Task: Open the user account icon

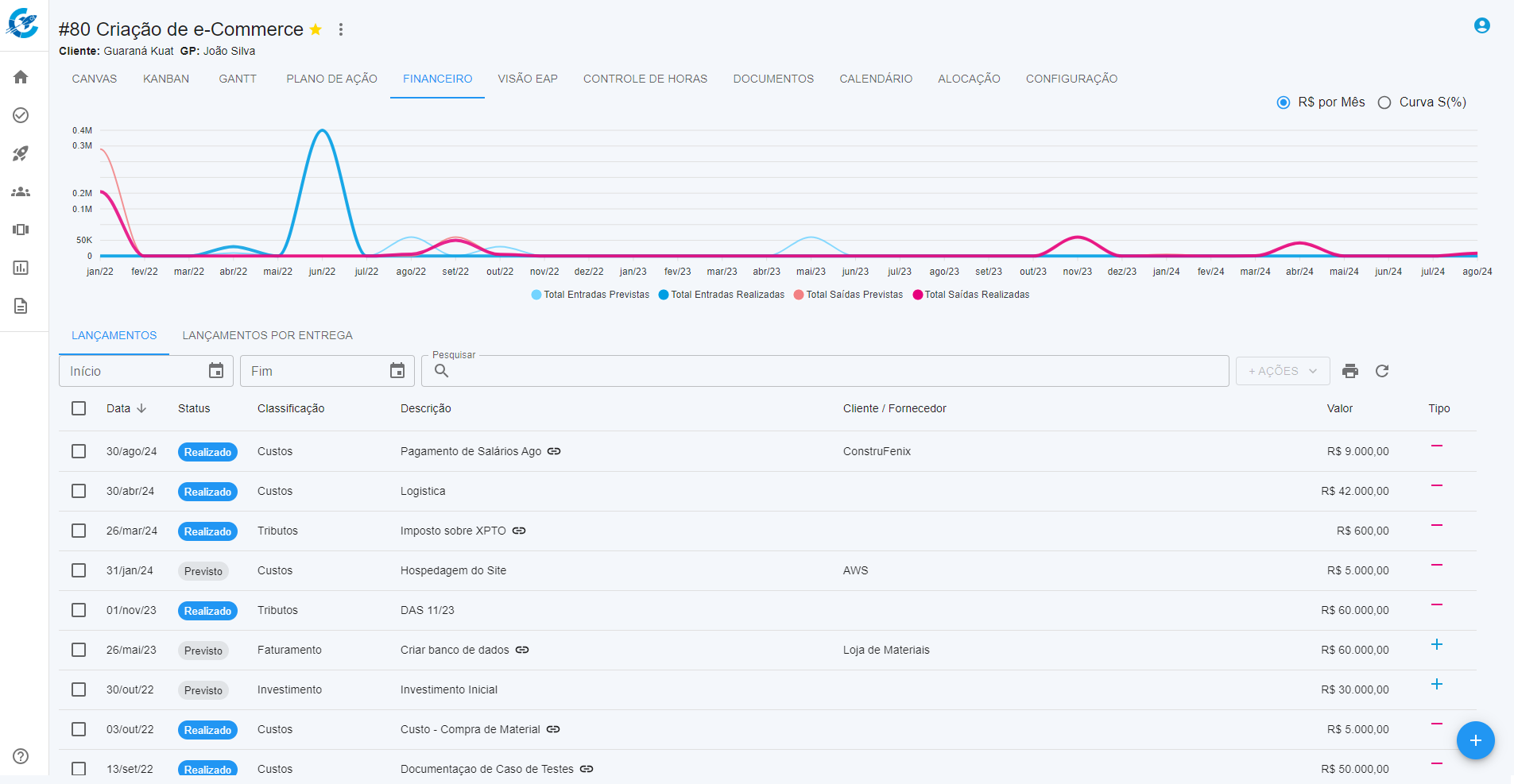Action: (1481, 25)
